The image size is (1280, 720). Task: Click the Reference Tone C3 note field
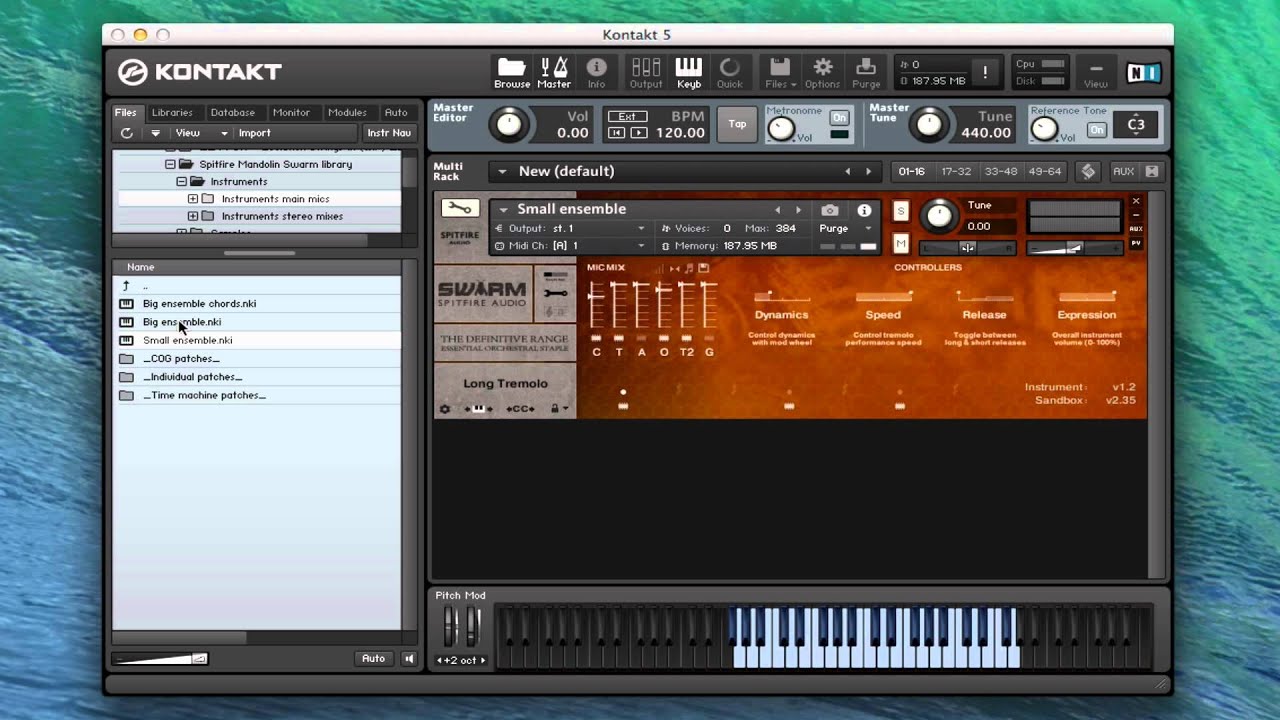pyautogui.click(x=1136, y=125)
